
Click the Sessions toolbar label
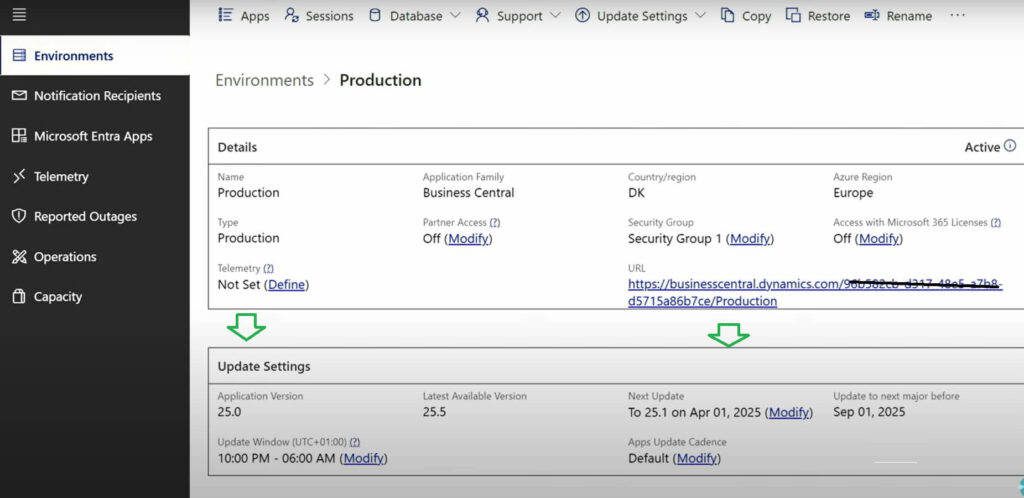tap(328, 16)
